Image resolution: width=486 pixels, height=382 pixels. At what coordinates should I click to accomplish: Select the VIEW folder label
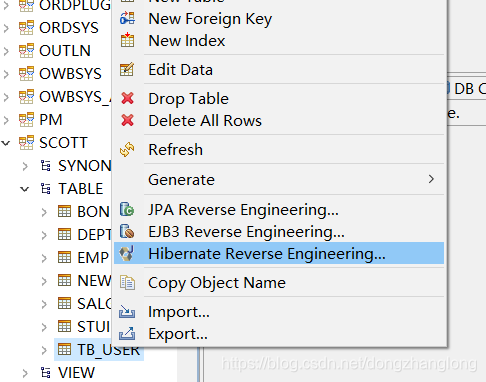pos(76,373)
